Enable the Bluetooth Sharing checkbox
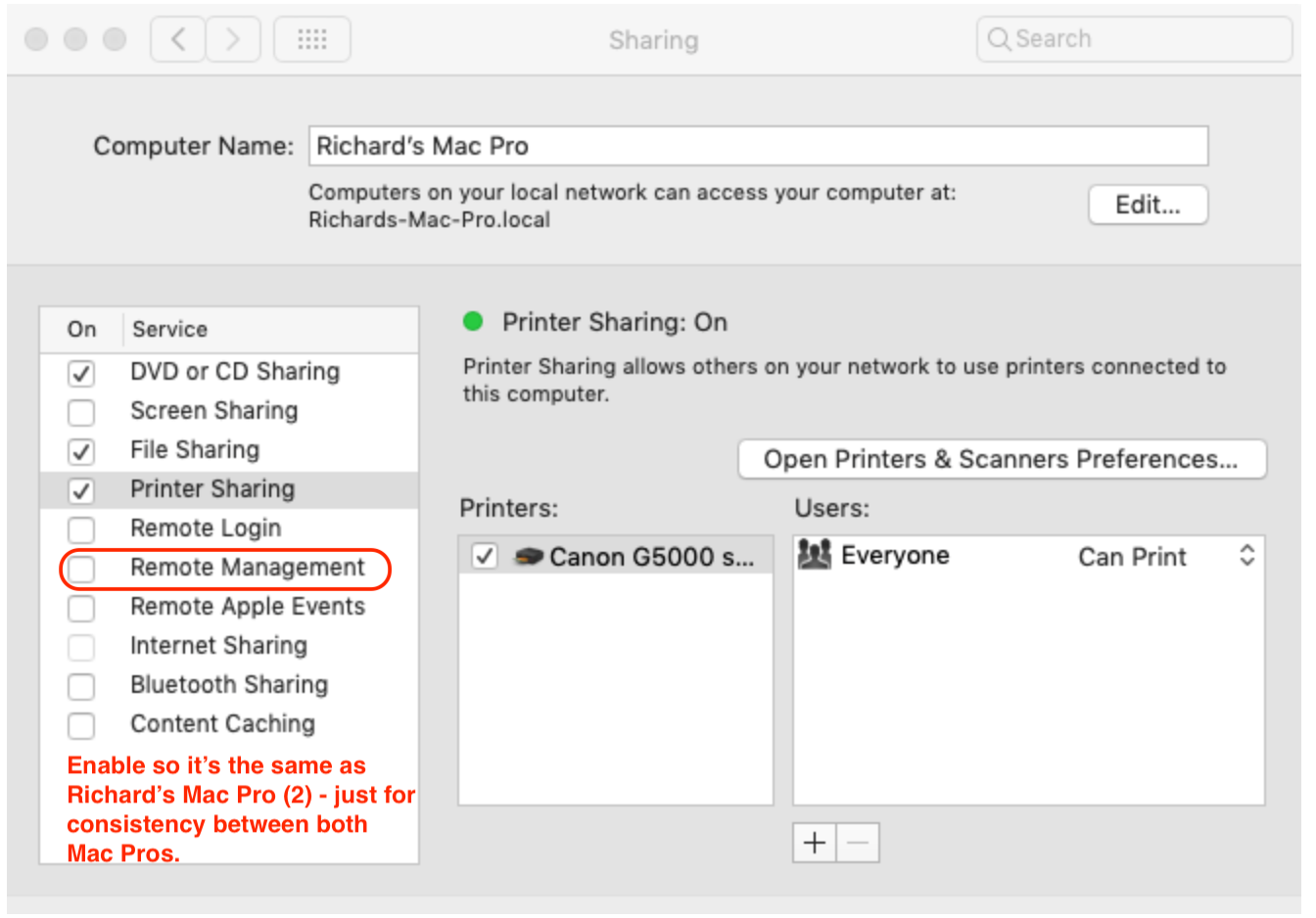The image size is (1316, 918). tap(81, 686)
